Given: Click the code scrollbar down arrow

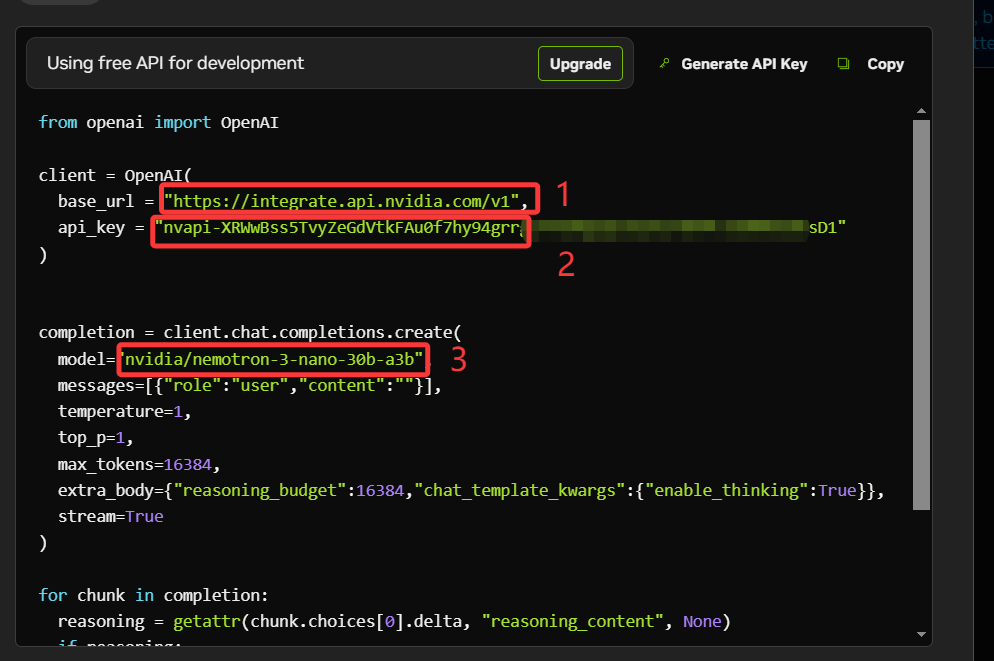Looking at the screenshot, I should pos(921,634).
